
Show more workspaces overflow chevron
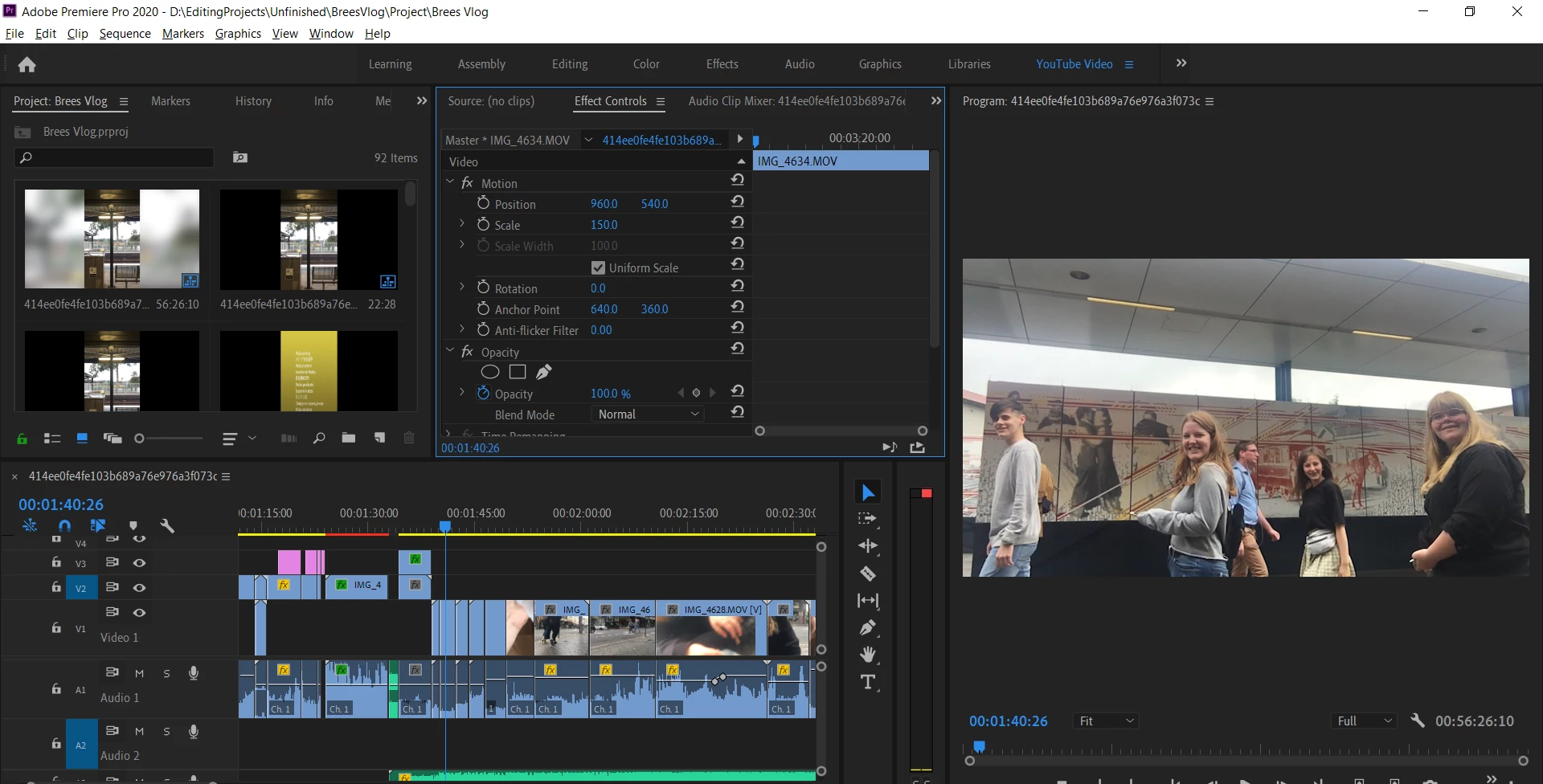coord(1181,63)
